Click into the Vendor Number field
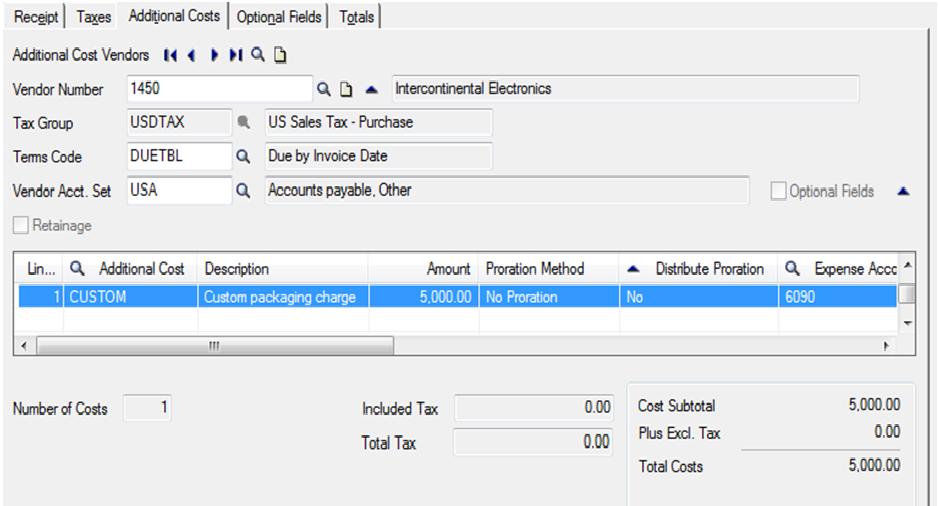 tap(220, 89)
